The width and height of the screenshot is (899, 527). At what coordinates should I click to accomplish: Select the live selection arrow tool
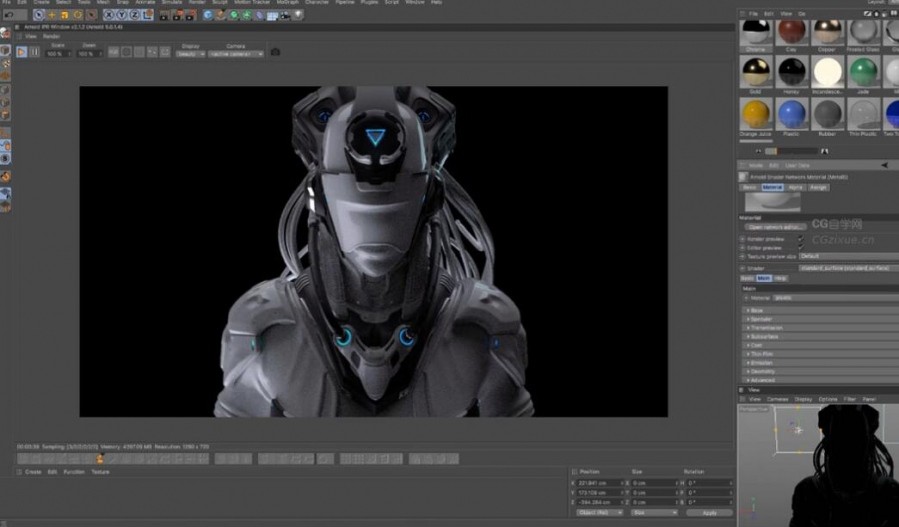click(38, 15)
